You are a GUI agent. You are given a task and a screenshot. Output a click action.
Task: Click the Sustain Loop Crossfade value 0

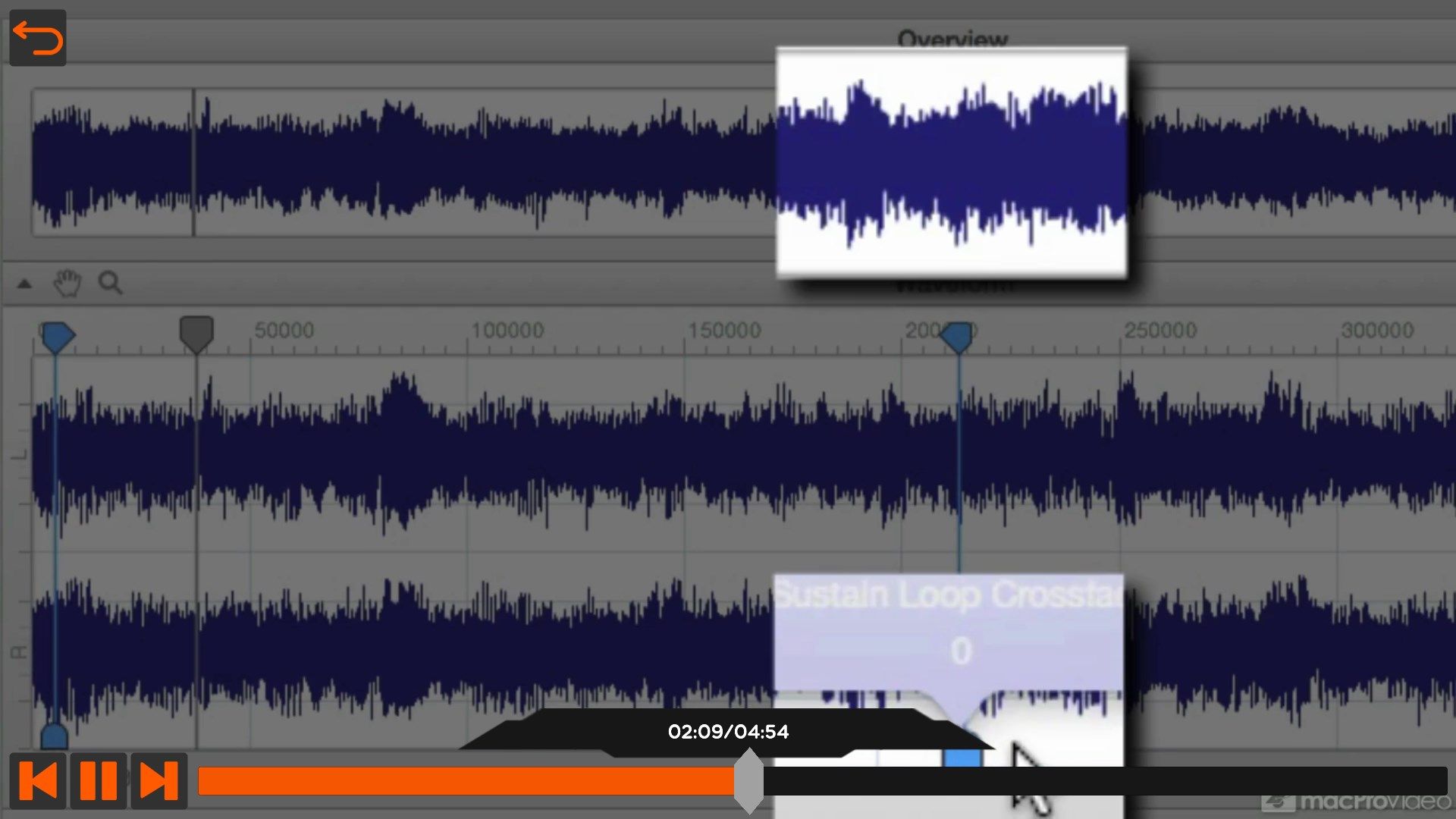pos(961,651)
